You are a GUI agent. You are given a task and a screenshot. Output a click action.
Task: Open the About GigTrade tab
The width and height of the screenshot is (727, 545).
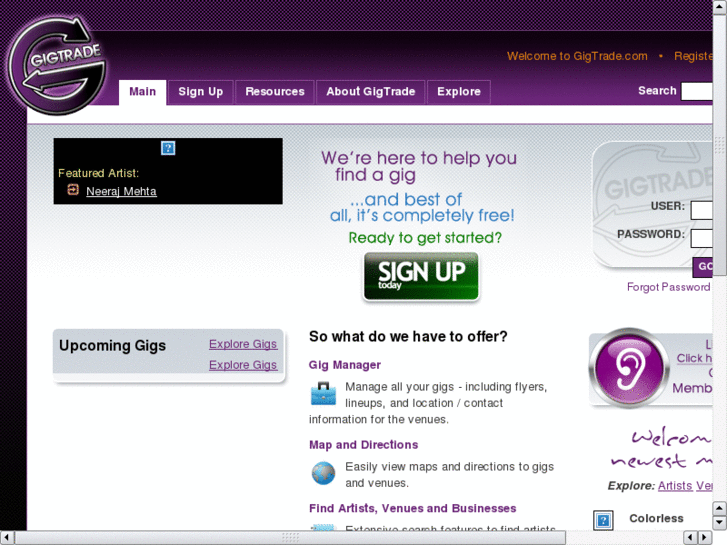pos(370,92)
